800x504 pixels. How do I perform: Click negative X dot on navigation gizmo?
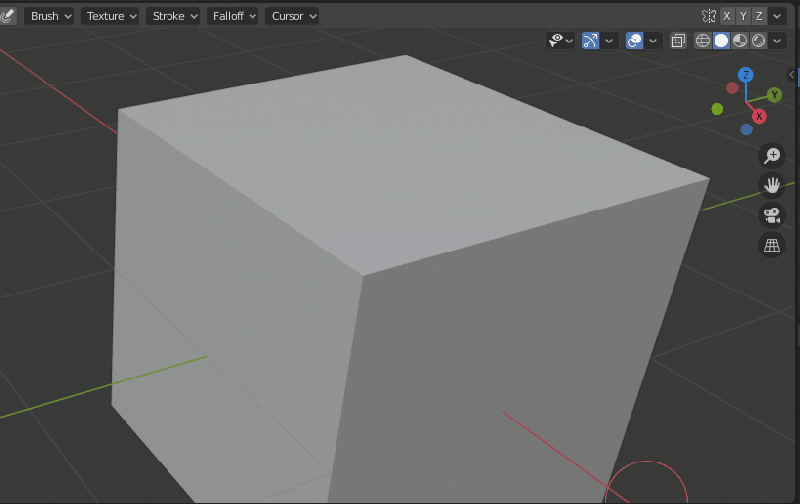[732, 88]
